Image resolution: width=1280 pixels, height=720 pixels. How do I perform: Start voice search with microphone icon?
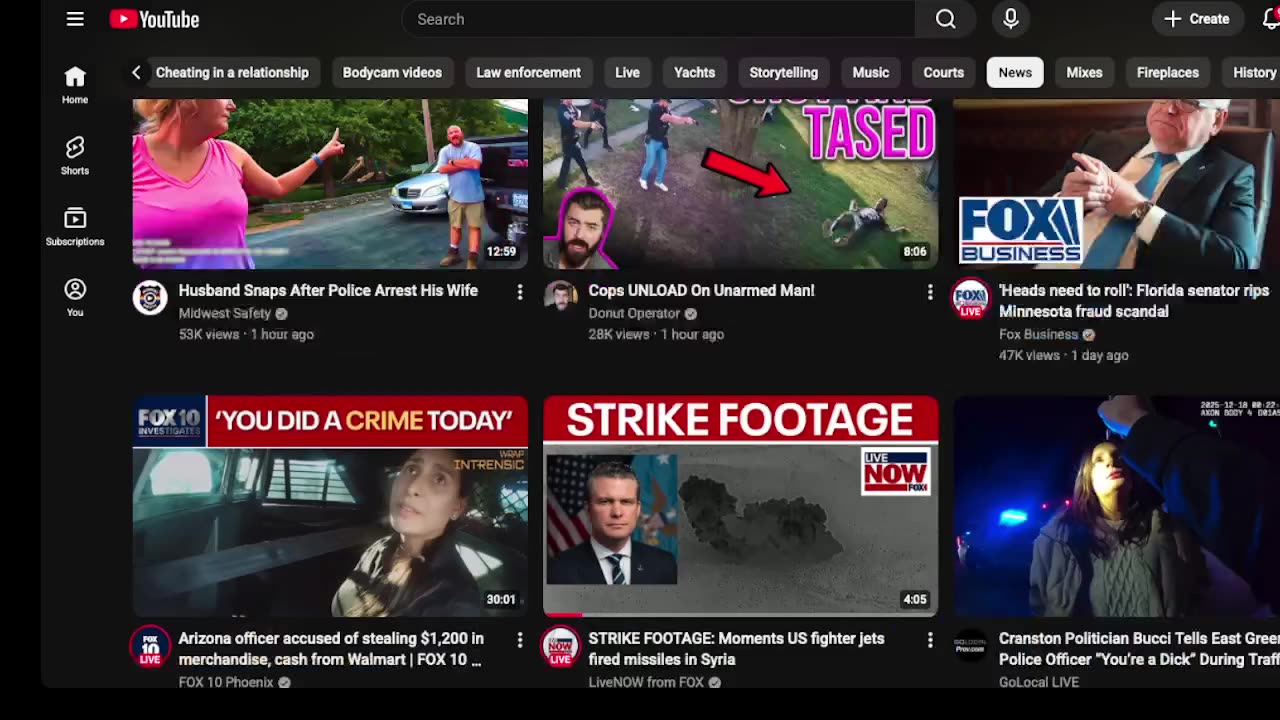coord(1011,19)
